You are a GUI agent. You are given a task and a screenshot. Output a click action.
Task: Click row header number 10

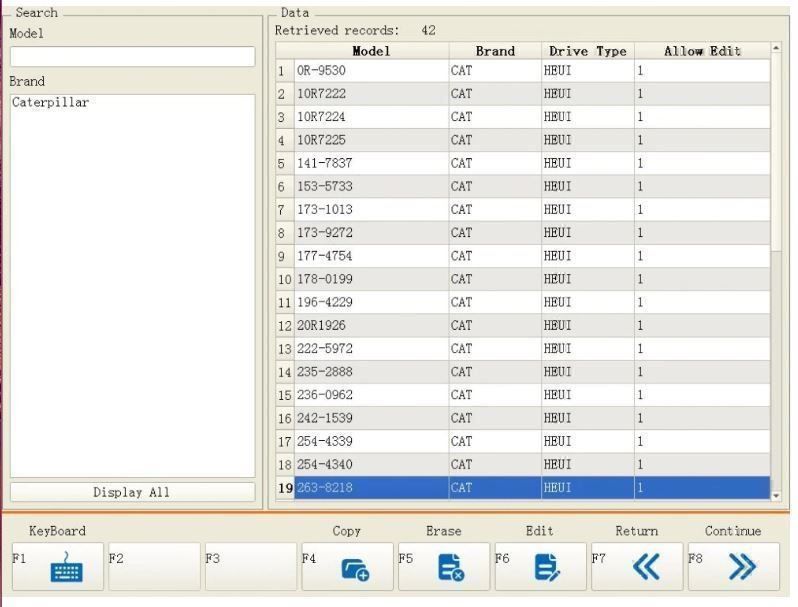285,279
